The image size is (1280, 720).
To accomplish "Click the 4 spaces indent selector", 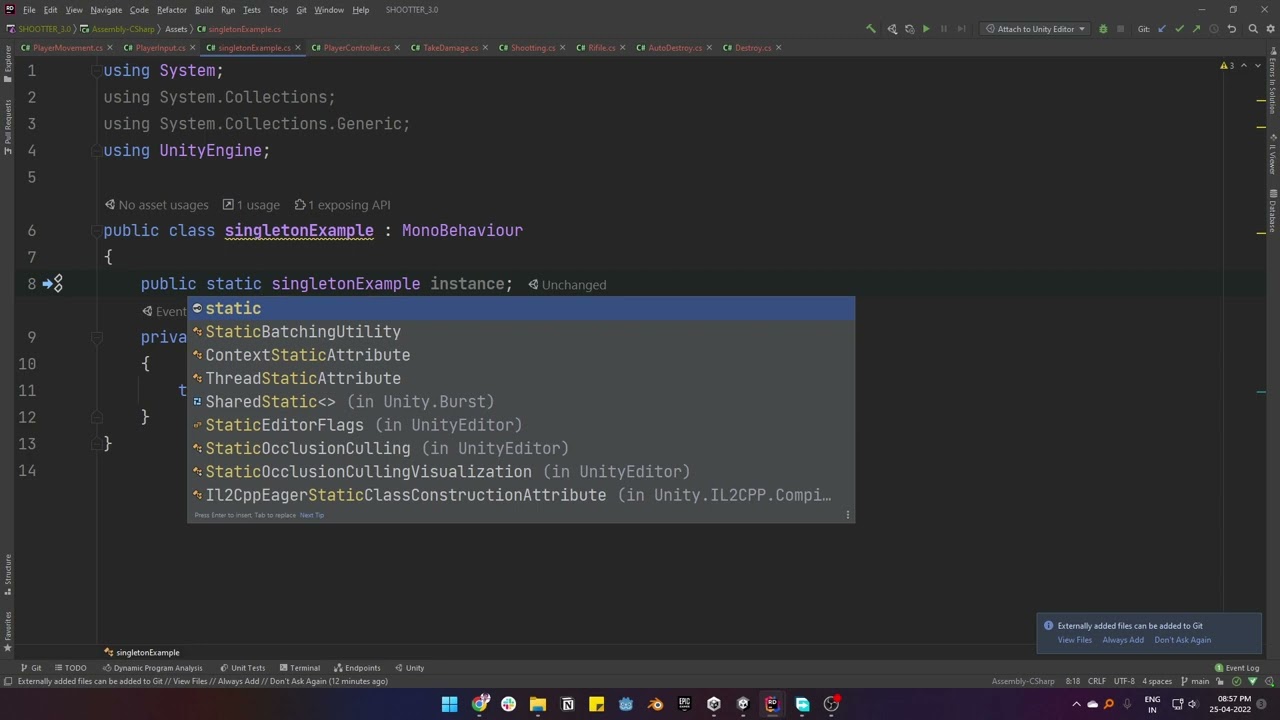I will pyautogui.click(x=1157, y=682).
